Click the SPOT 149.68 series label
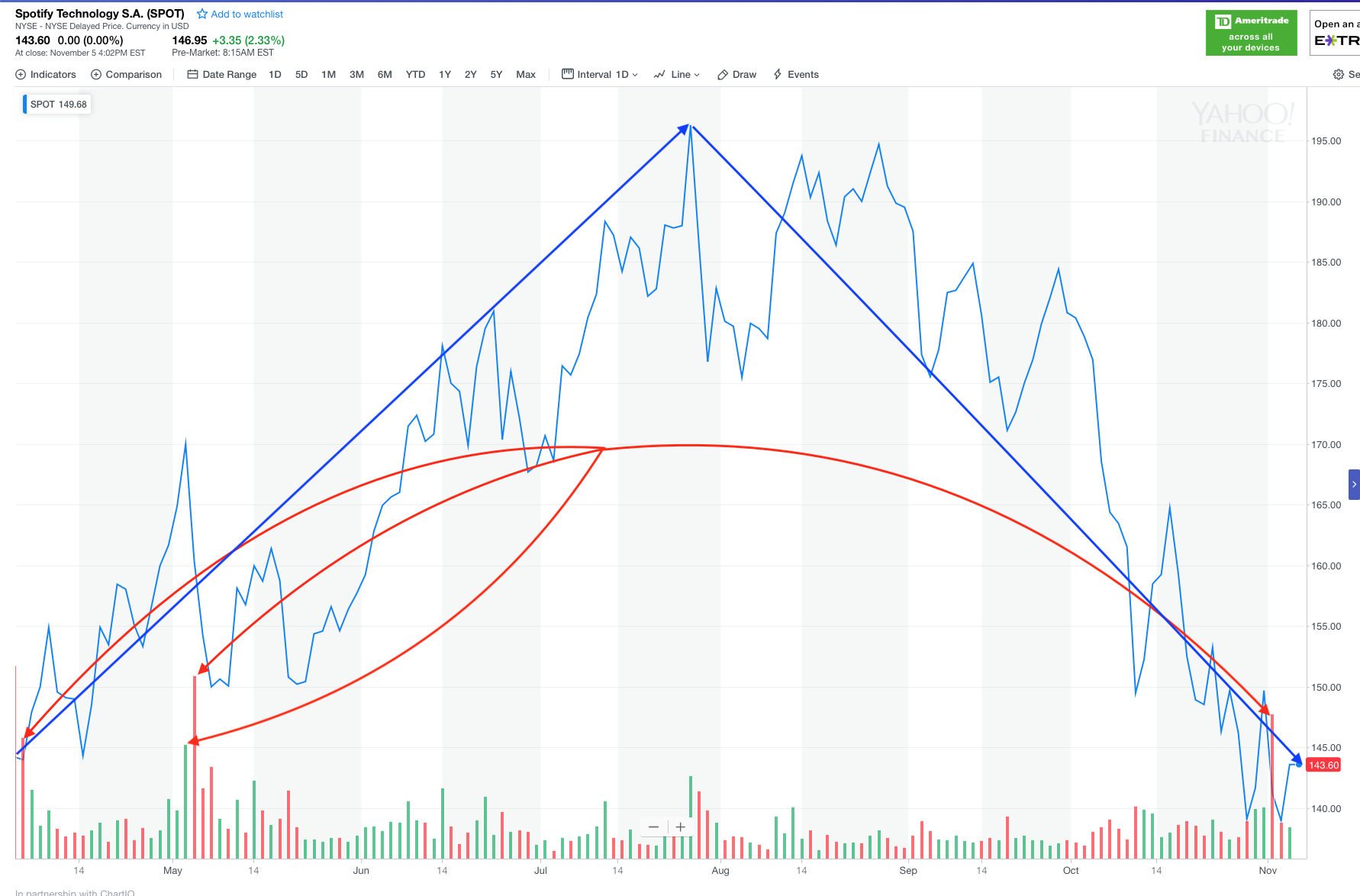Image resolution: width=1360 pixels, height=896 pixels. (58, 105)
